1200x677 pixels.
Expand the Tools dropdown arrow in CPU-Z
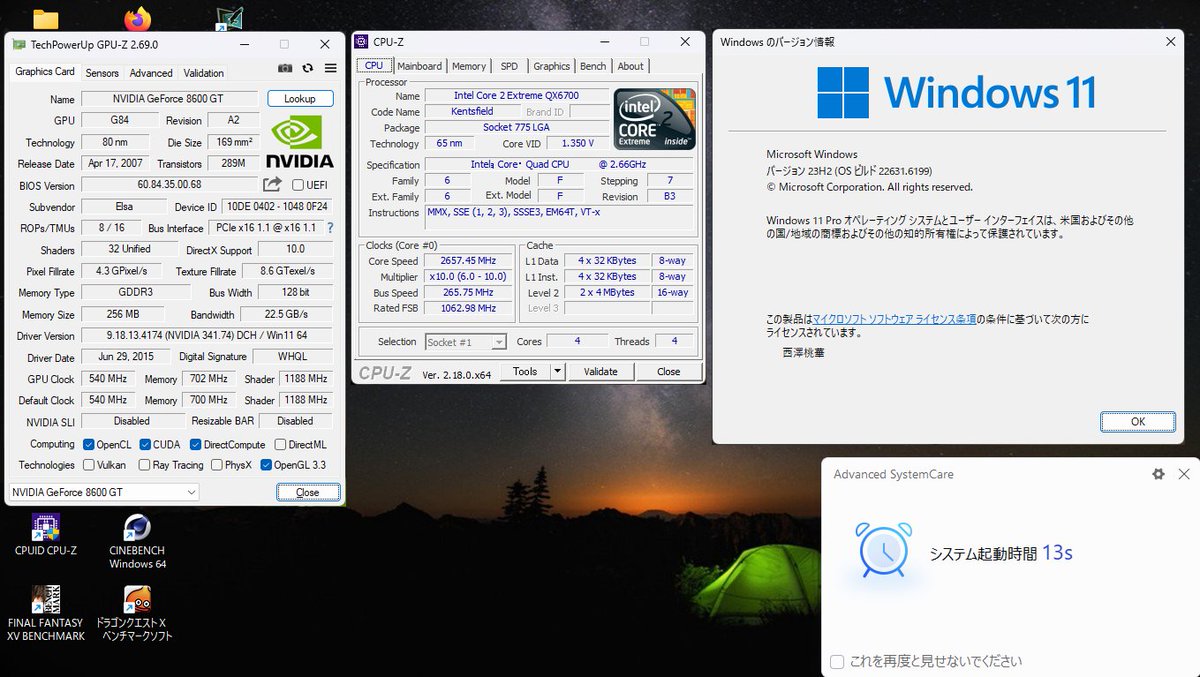tap(557, 371)
